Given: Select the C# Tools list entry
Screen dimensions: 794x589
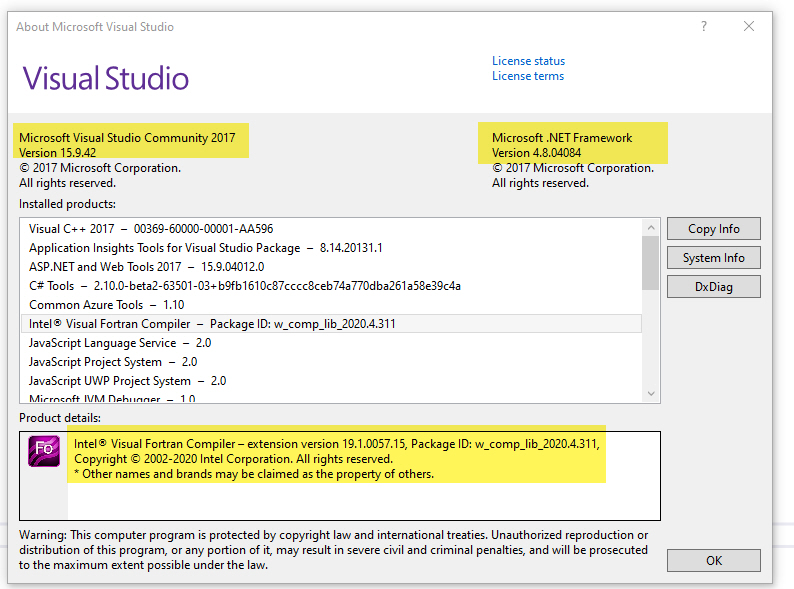Looking at the screenshot, I should tap(244, 285).
